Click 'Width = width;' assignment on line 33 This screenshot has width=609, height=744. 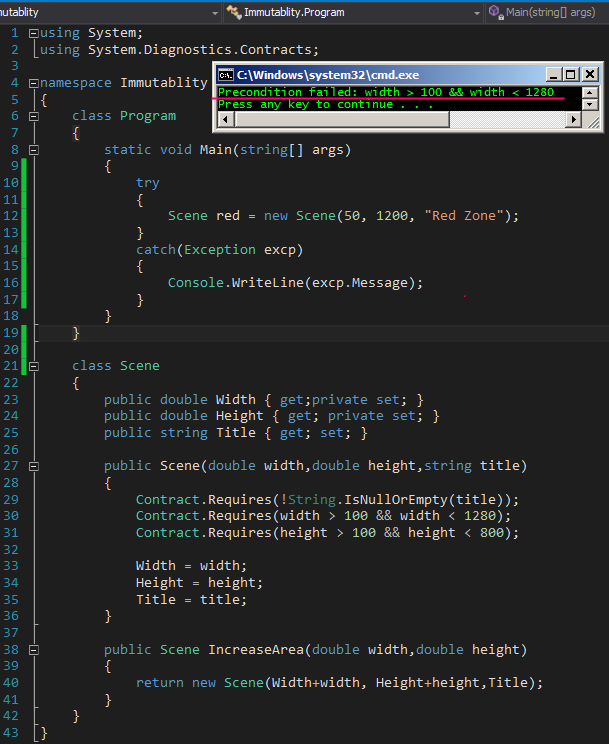coord(191,566)
